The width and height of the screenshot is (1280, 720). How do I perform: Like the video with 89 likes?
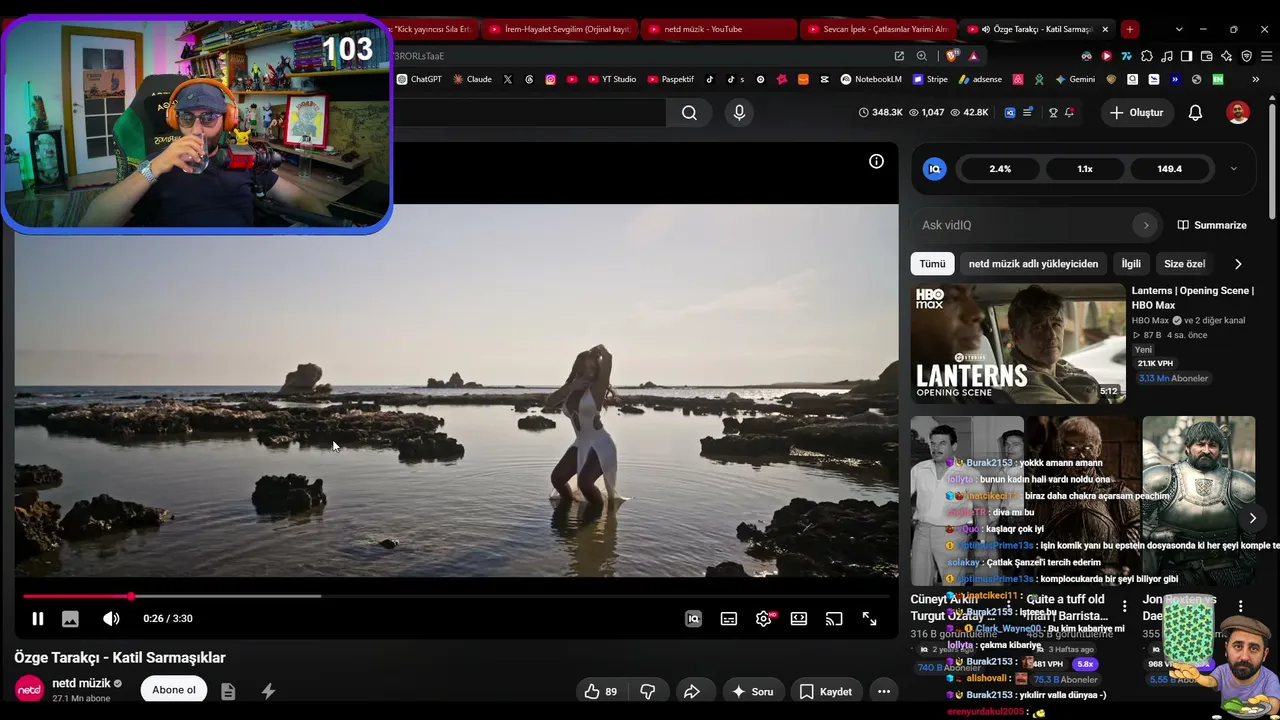(x=600, y=691)
